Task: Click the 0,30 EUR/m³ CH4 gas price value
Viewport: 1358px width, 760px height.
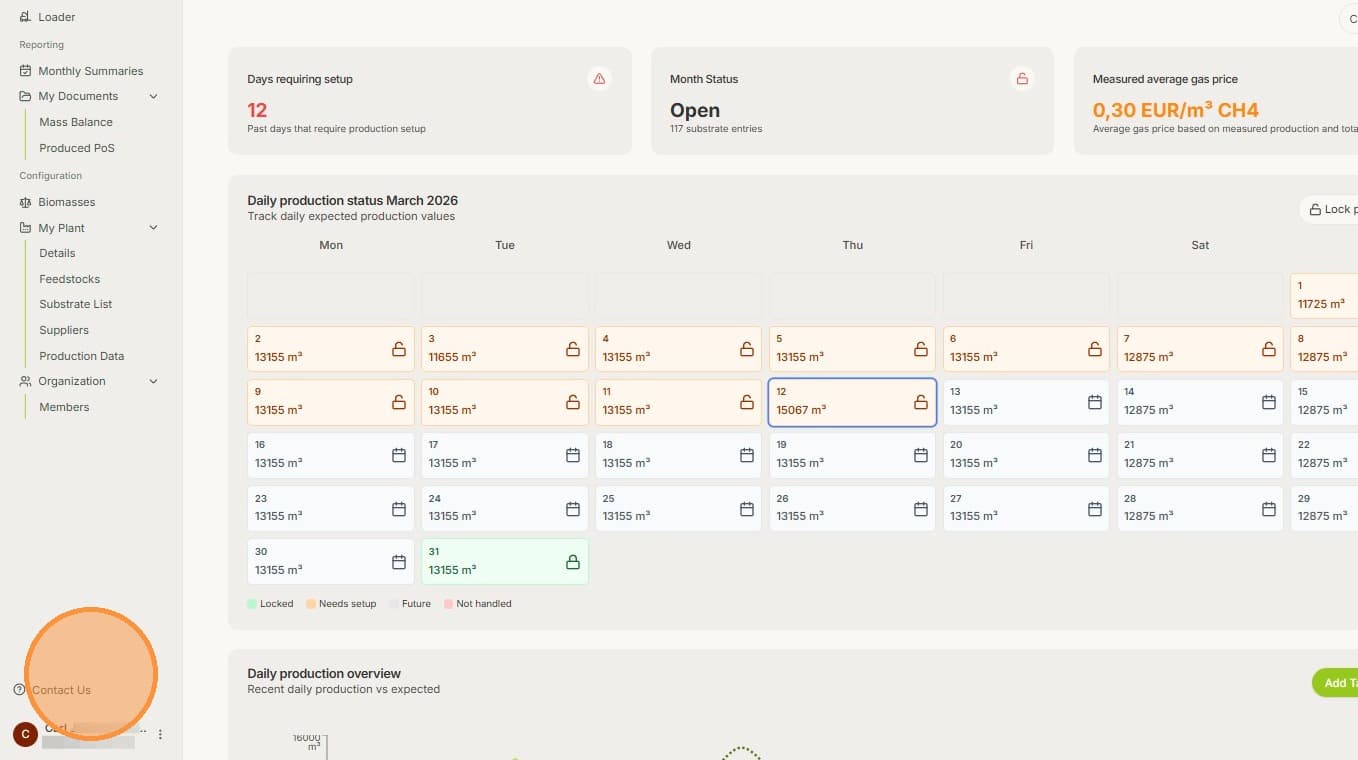Action: 1176,110
